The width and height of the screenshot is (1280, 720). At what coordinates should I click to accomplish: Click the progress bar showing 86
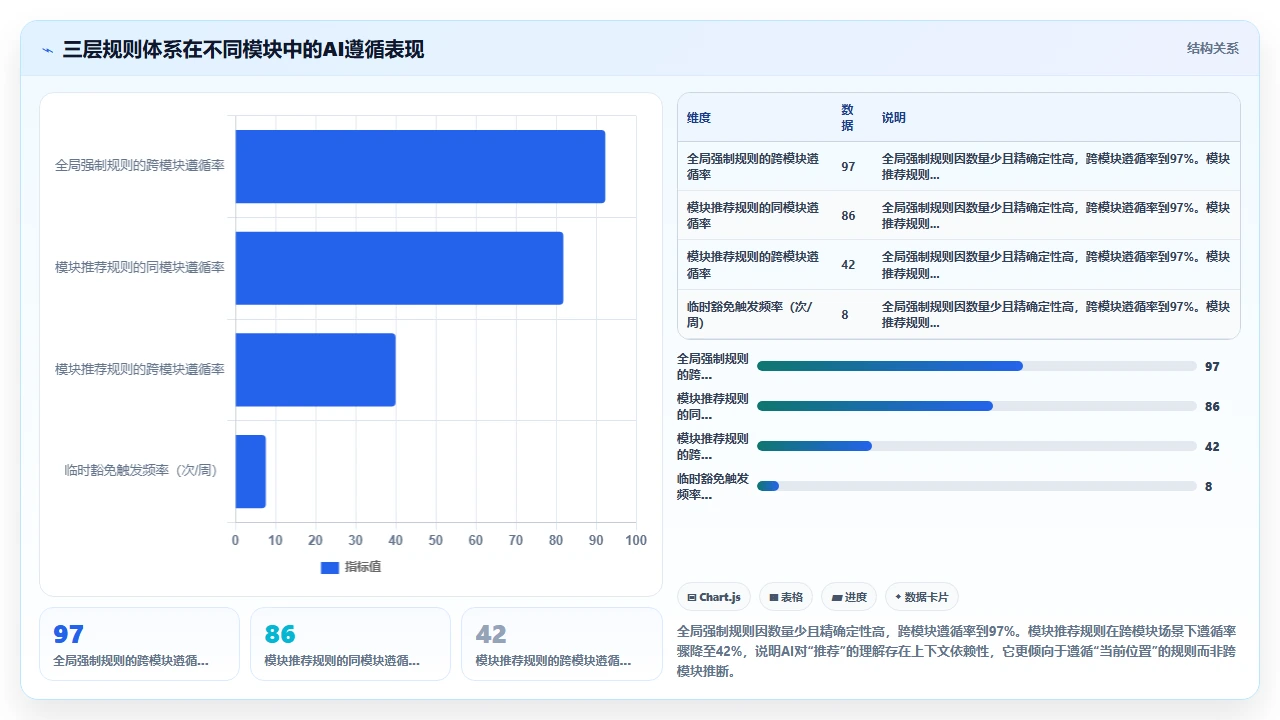976,406
